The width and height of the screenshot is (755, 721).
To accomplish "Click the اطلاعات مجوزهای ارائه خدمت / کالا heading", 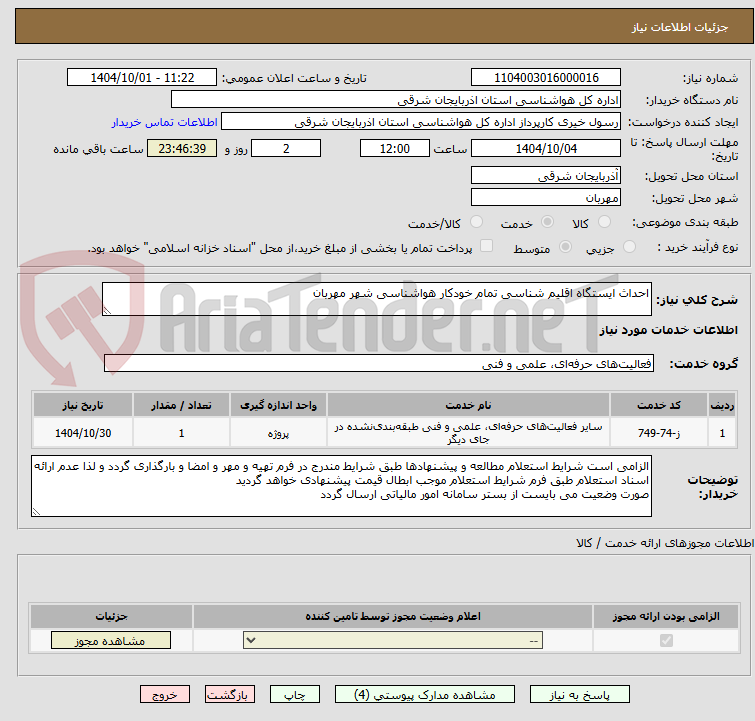I will 665,543.
